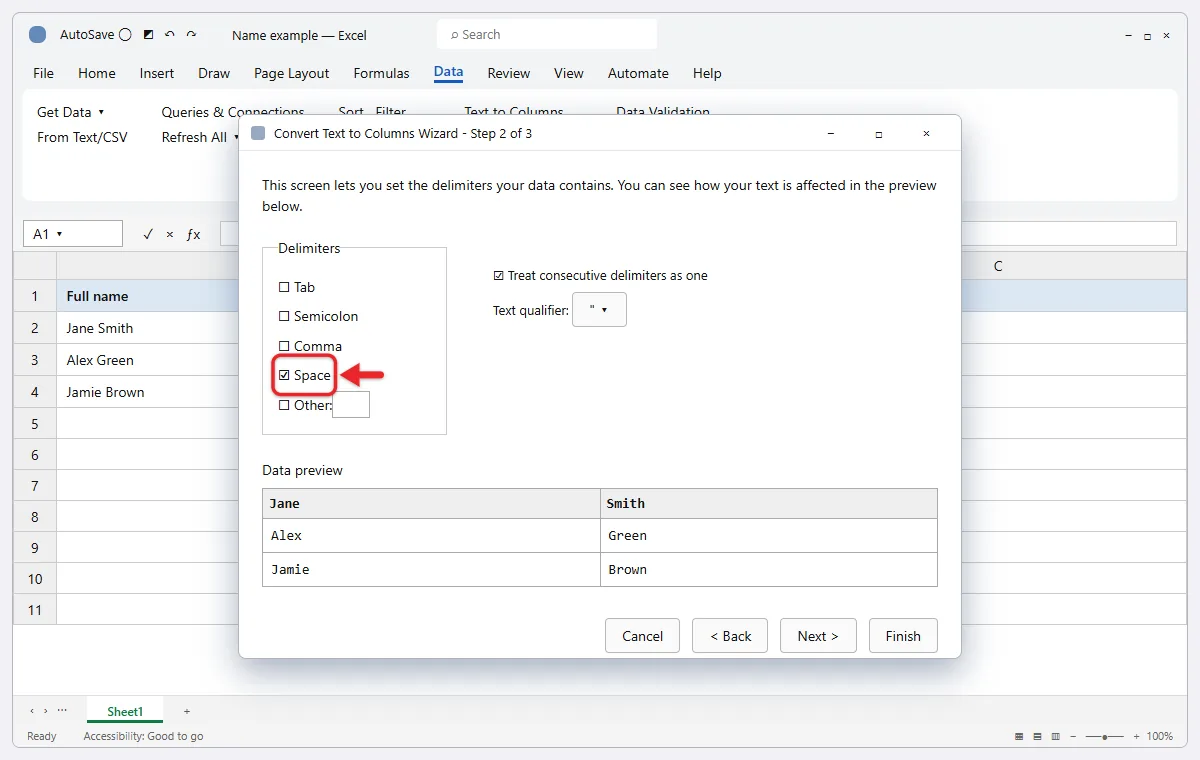Switch to Page Break Preview in status bar
Image resolution: width=1200 pixels, height=760 pixels.
pos(1055,736)
